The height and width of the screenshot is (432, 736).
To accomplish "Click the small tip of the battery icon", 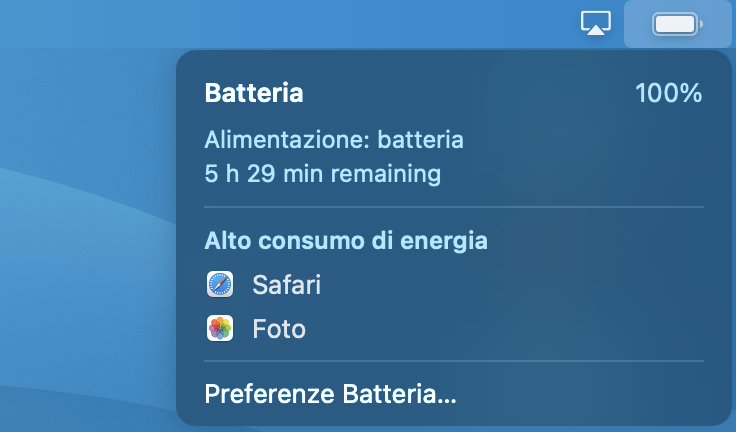I will [x=701, y=24].
